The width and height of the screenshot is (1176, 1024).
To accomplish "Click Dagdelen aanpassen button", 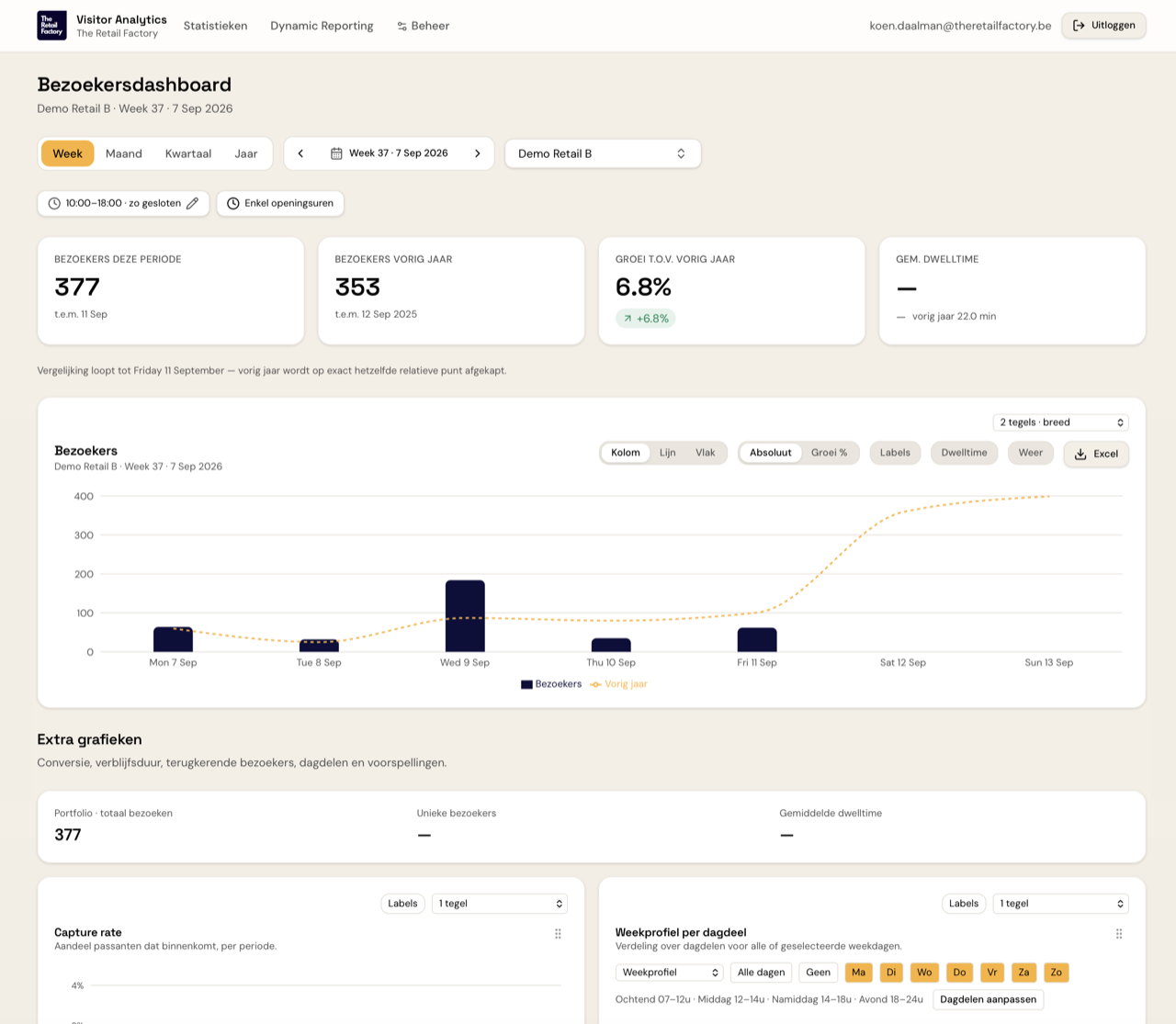I will (988, 999).
